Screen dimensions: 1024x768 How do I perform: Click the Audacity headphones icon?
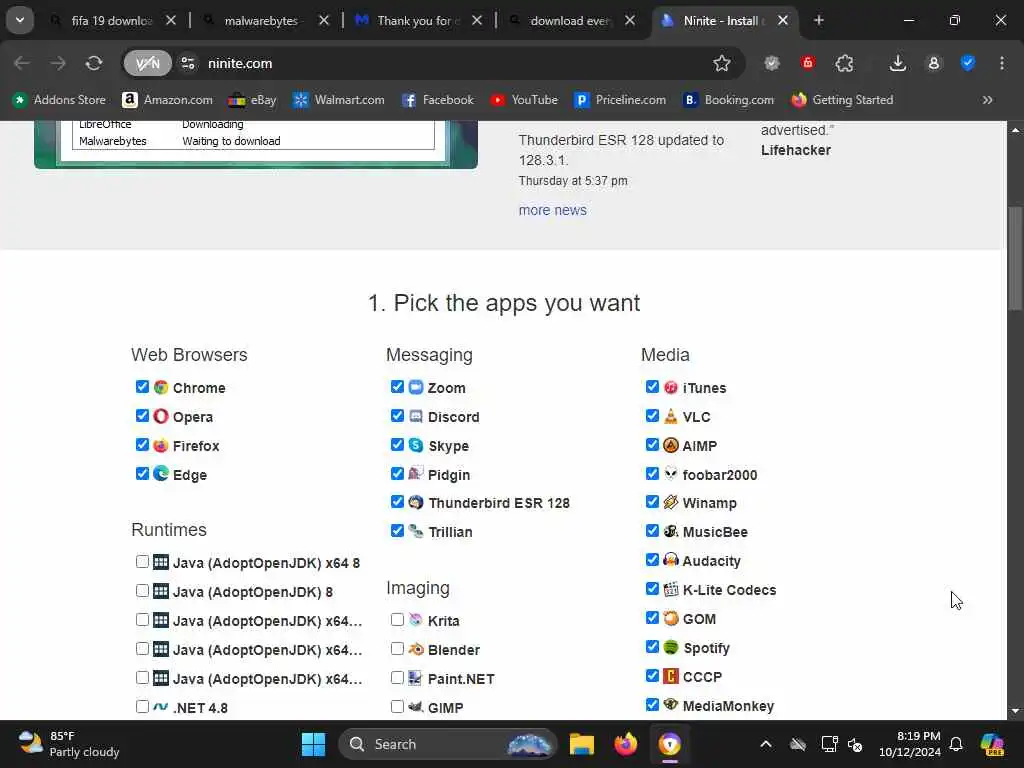coord(671,560)
